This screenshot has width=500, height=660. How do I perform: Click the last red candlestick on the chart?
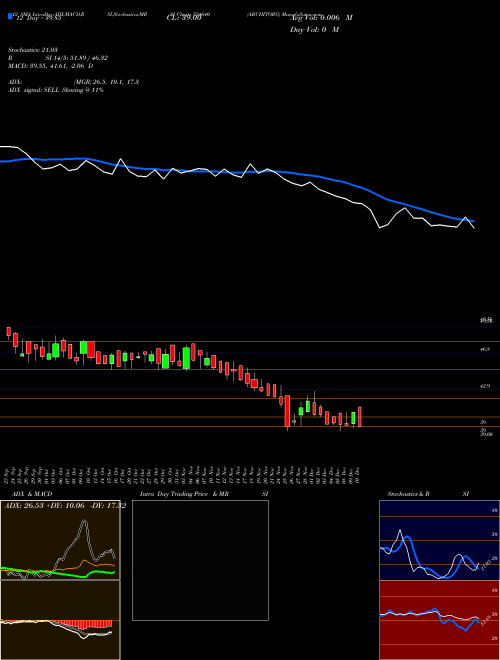tap(360, 417)
